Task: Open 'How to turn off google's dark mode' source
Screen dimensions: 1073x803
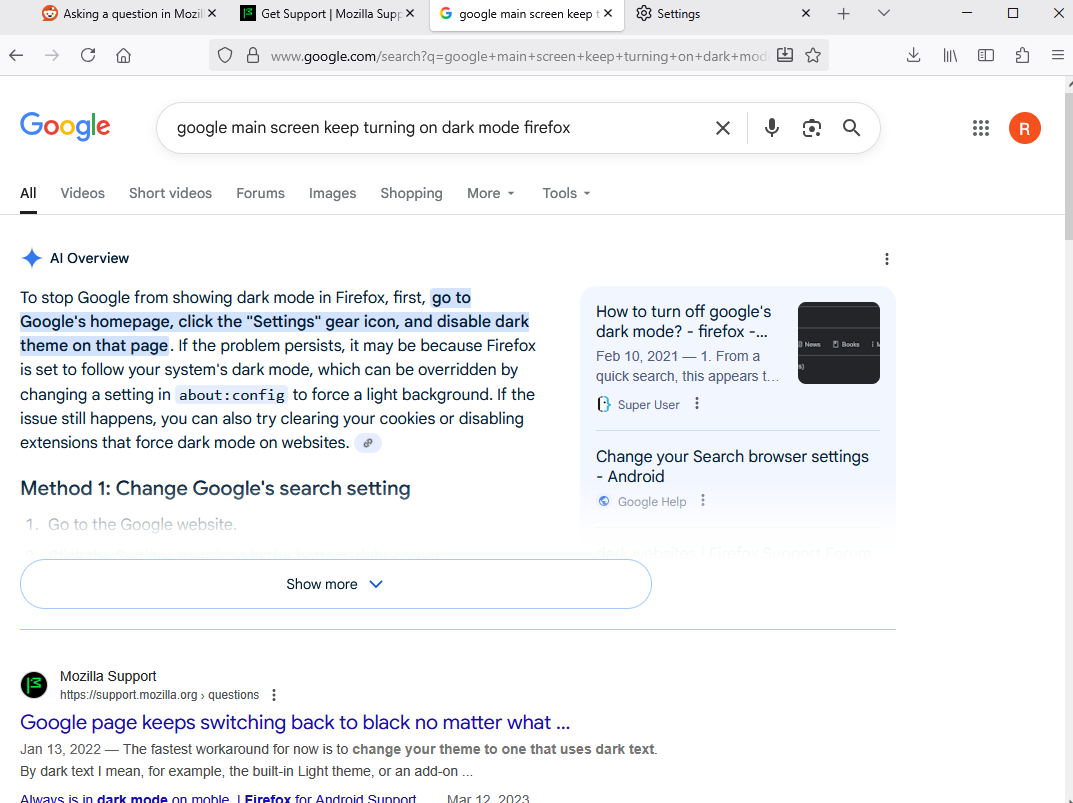Action: 684,322
